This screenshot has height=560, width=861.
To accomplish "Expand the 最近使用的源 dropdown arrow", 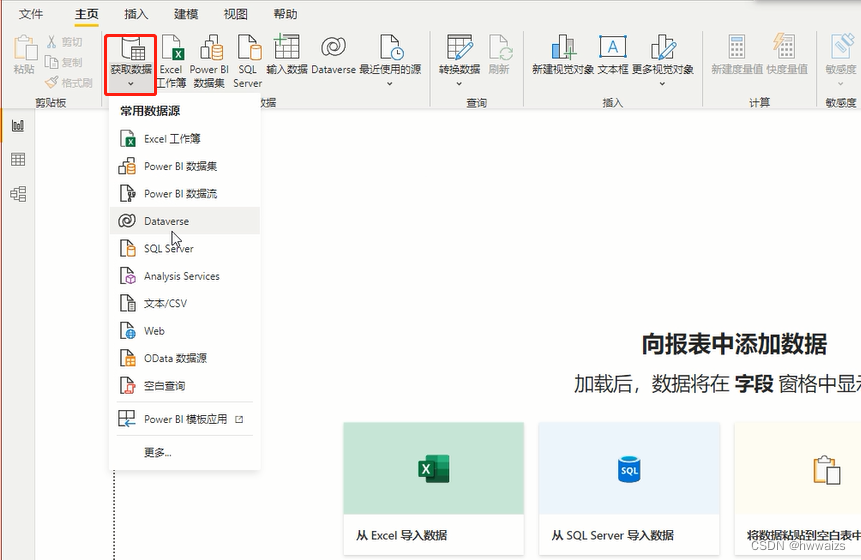I will pos(390,84).
